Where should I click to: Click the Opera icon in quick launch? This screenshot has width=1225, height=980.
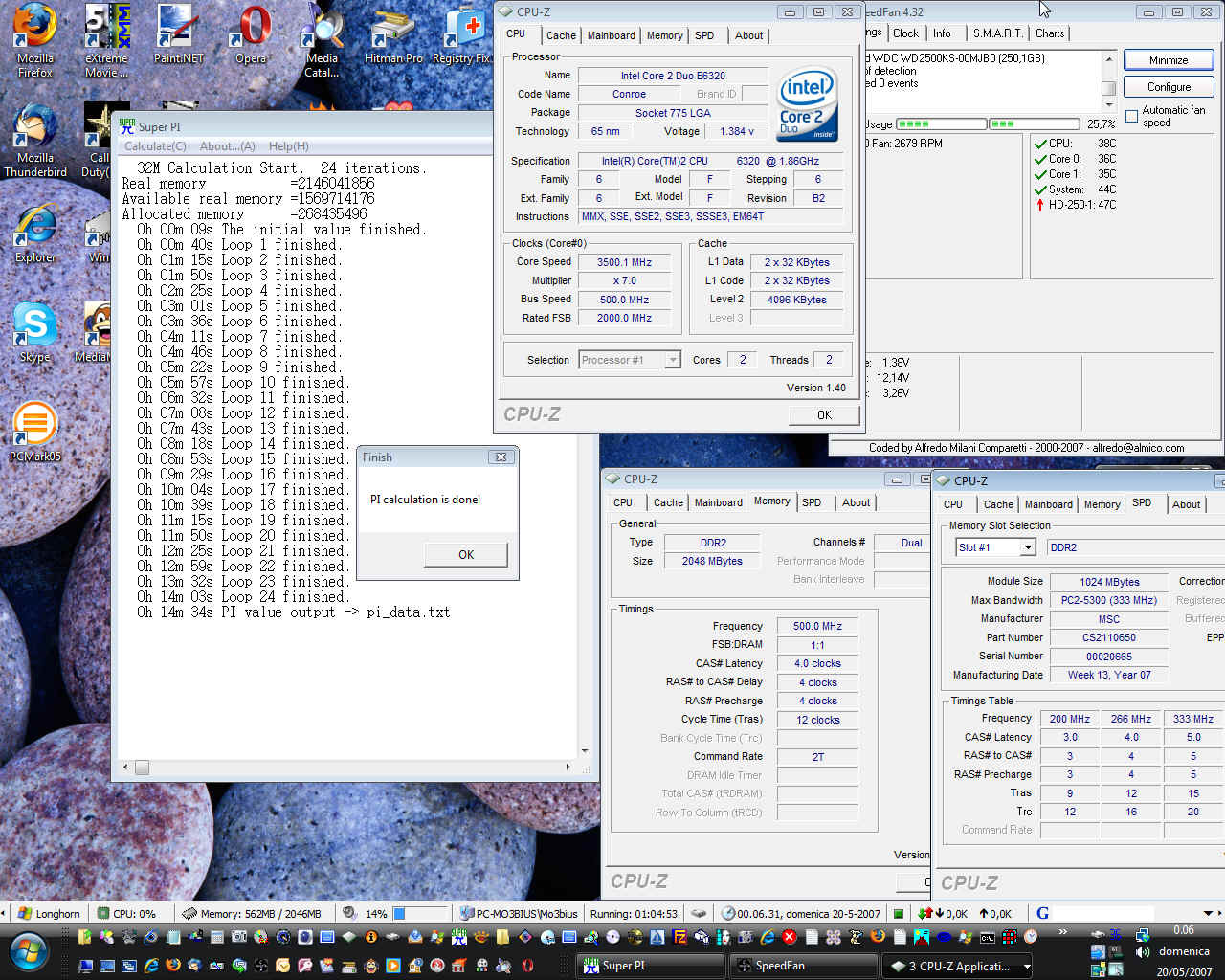tap(527, 966)
